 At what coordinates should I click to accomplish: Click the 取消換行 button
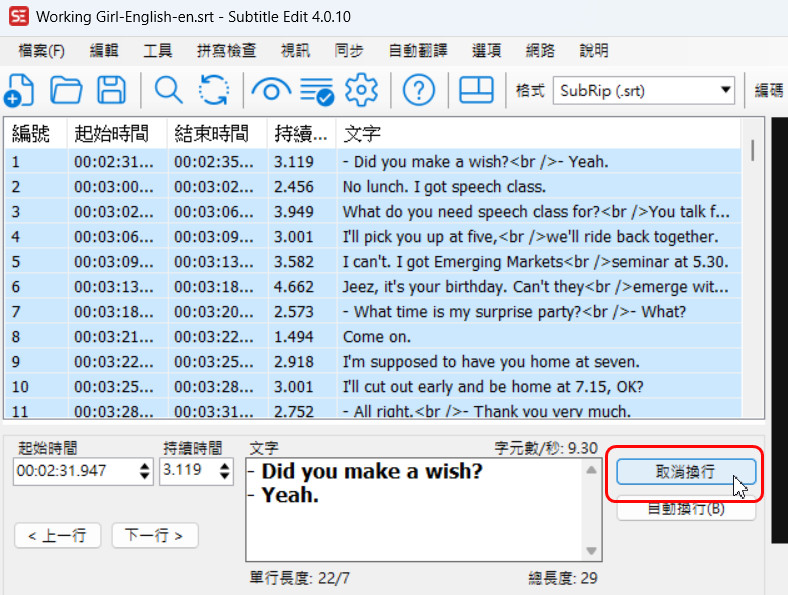point(685,472)
